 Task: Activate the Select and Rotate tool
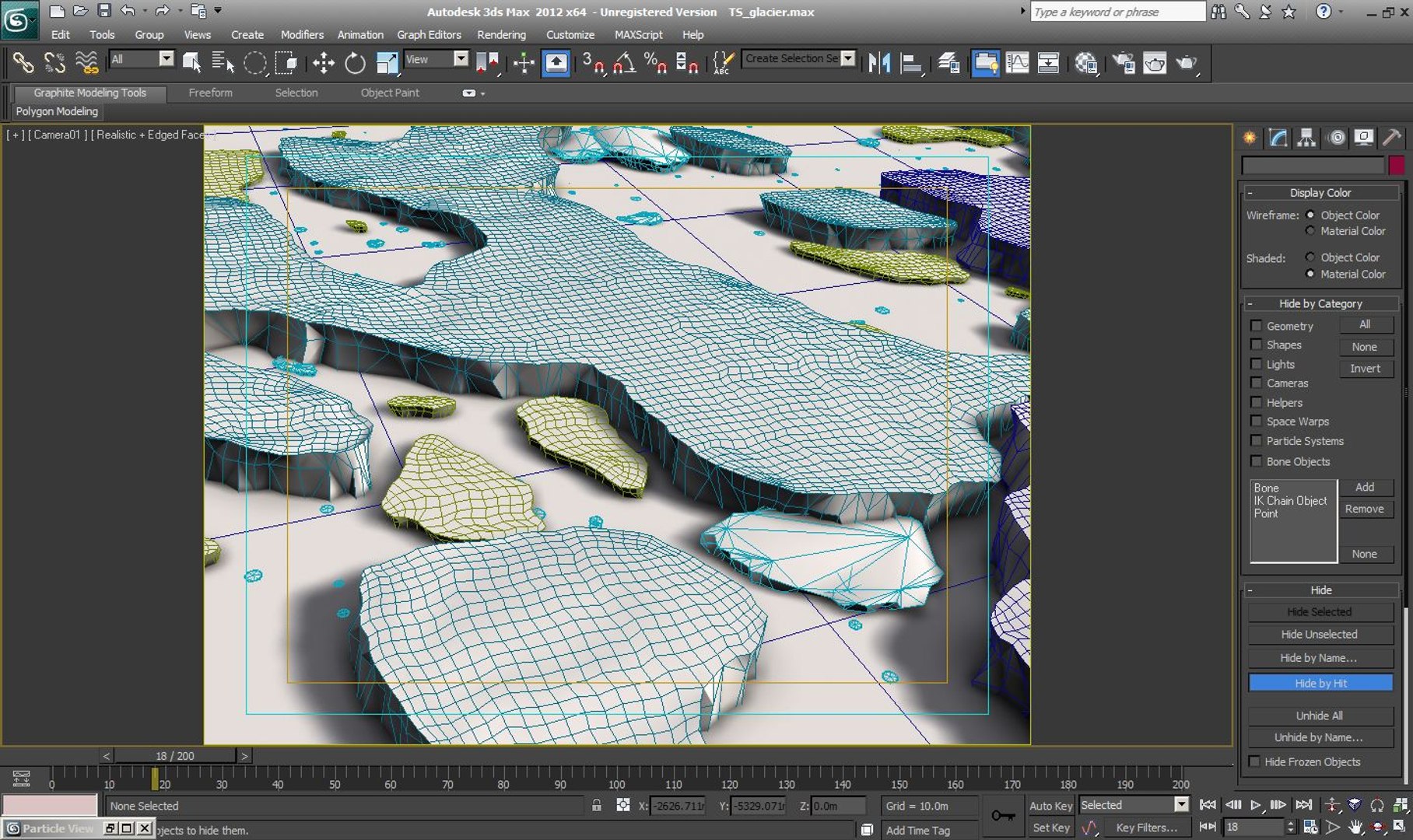click(x=355, y=63)
